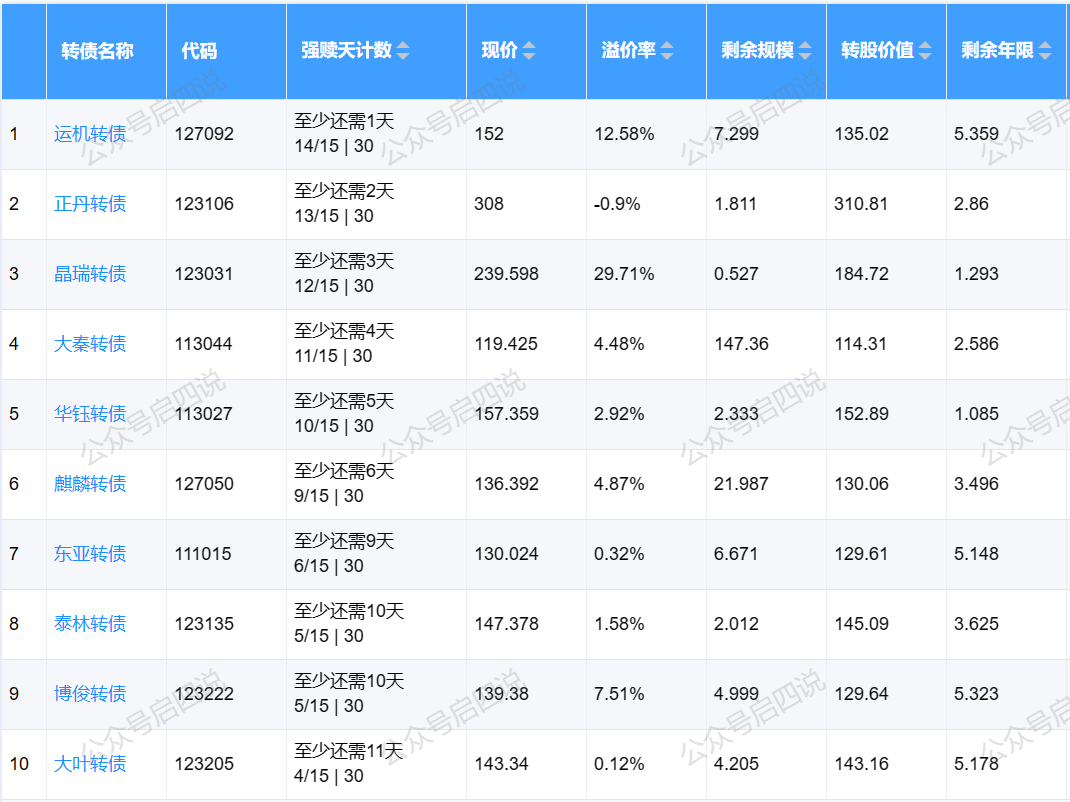Image resolution: width=1070 pixels, height=802 pixels.
Task: Click code cell 127092
Action: [204, 134]
